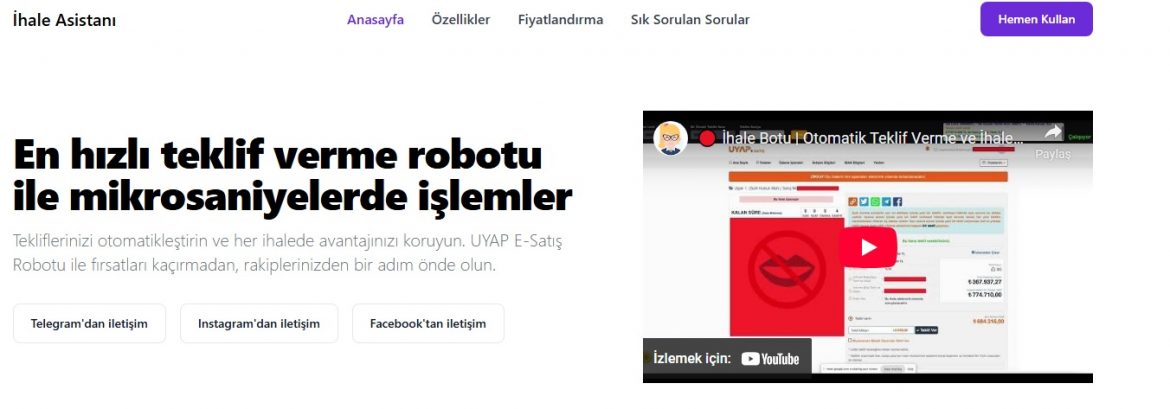Open the Fiyatlandırma page

560,19
